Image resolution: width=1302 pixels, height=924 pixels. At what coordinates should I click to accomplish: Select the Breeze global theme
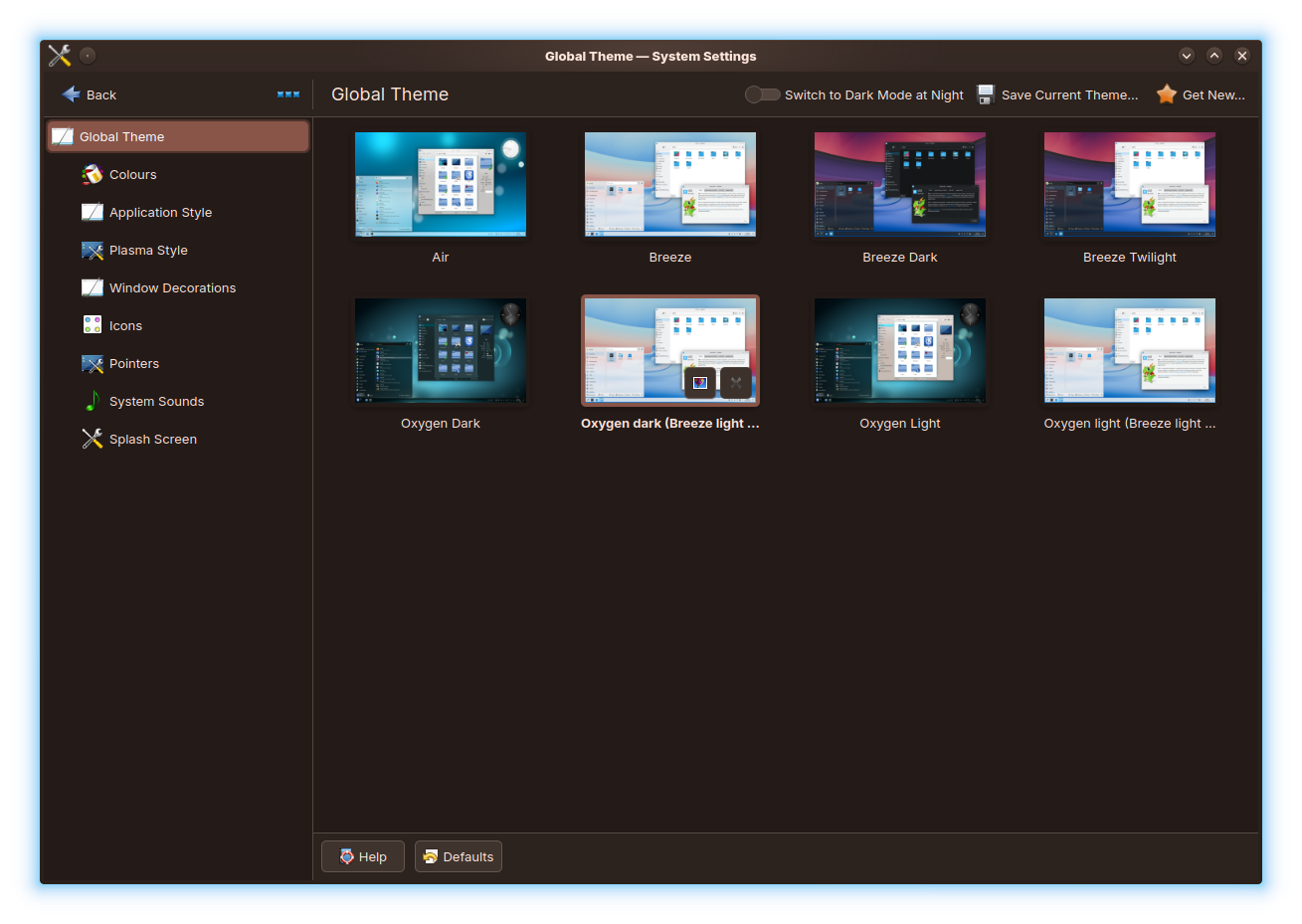tap(670, 185)
